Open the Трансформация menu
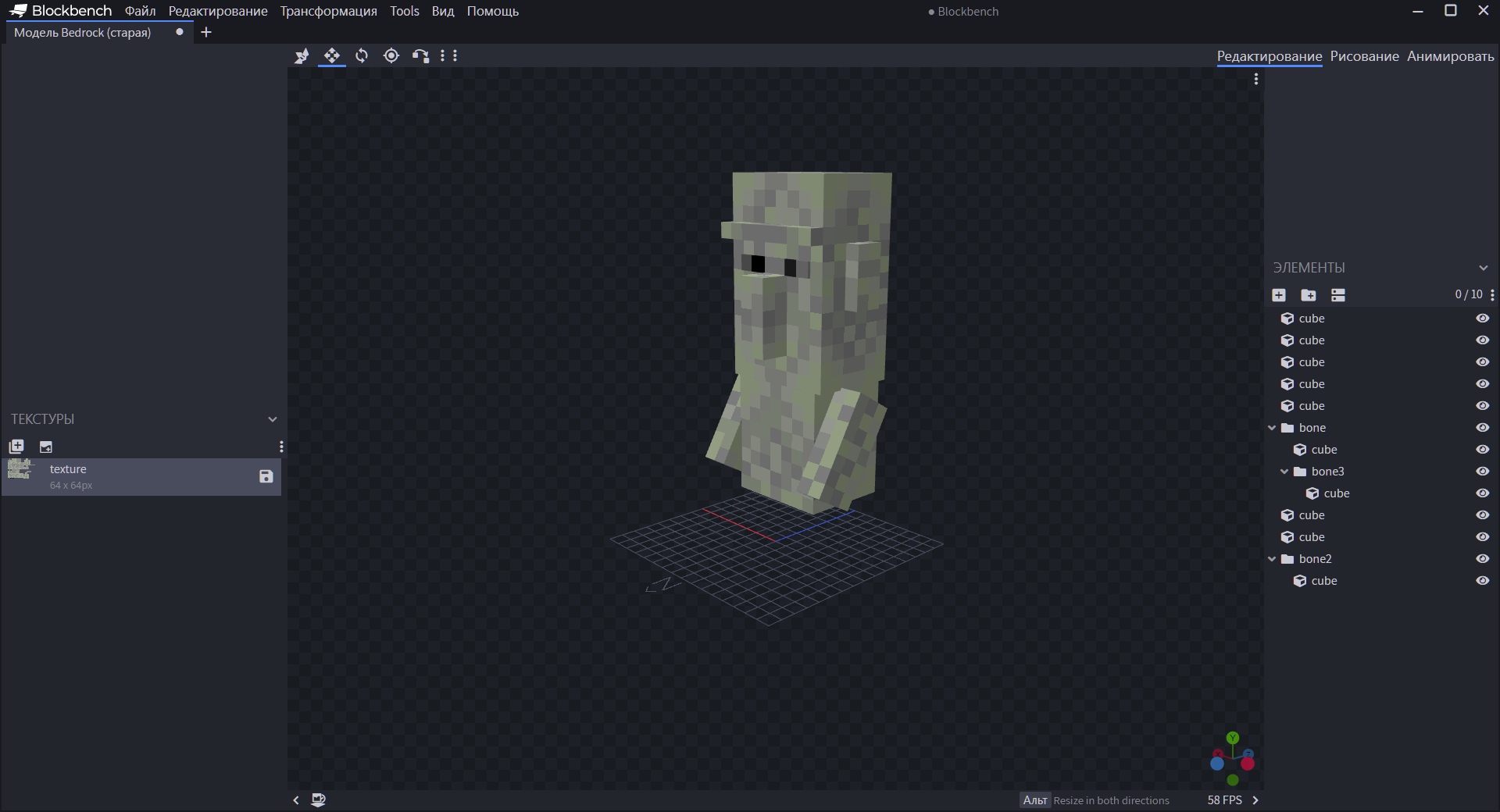Viewport: 1500px width, 812px height. 328,11
